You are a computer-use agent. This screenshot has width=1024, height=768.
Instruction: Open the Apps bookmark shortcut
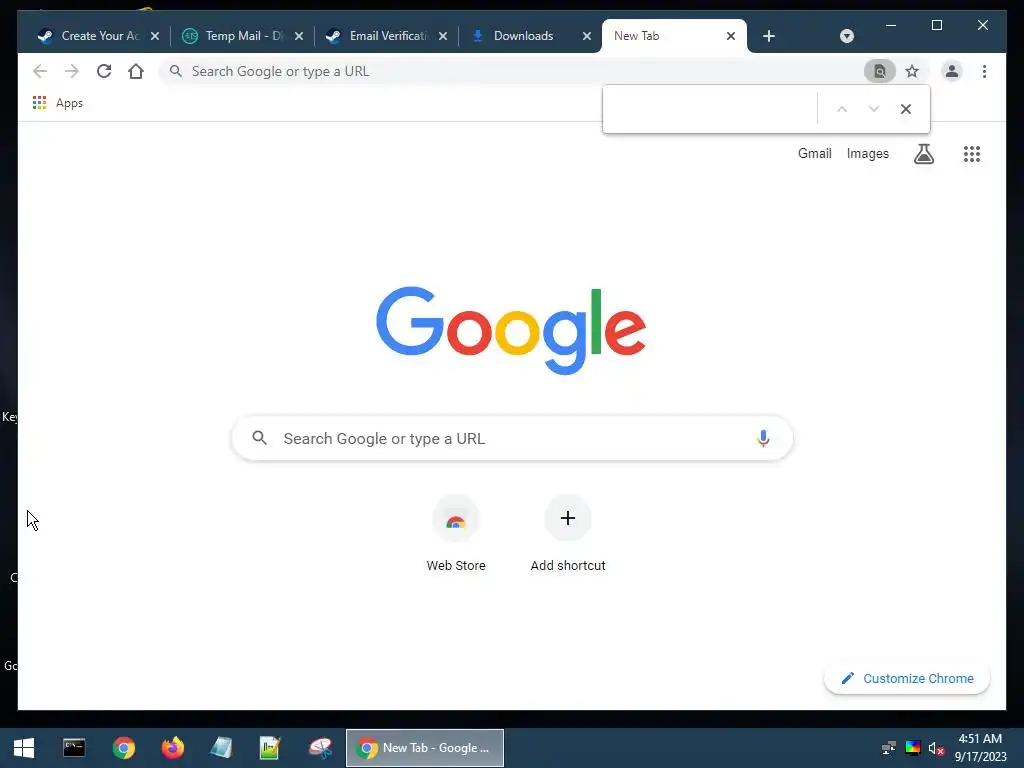[57, 103]
